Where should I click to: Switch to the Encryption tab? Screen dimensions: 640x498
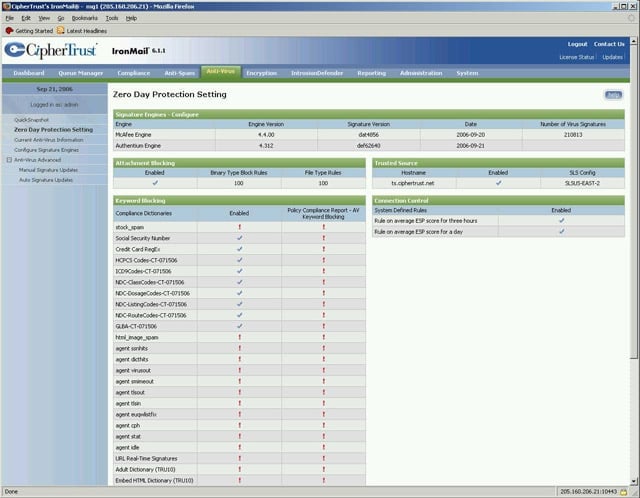coord(261,73)
